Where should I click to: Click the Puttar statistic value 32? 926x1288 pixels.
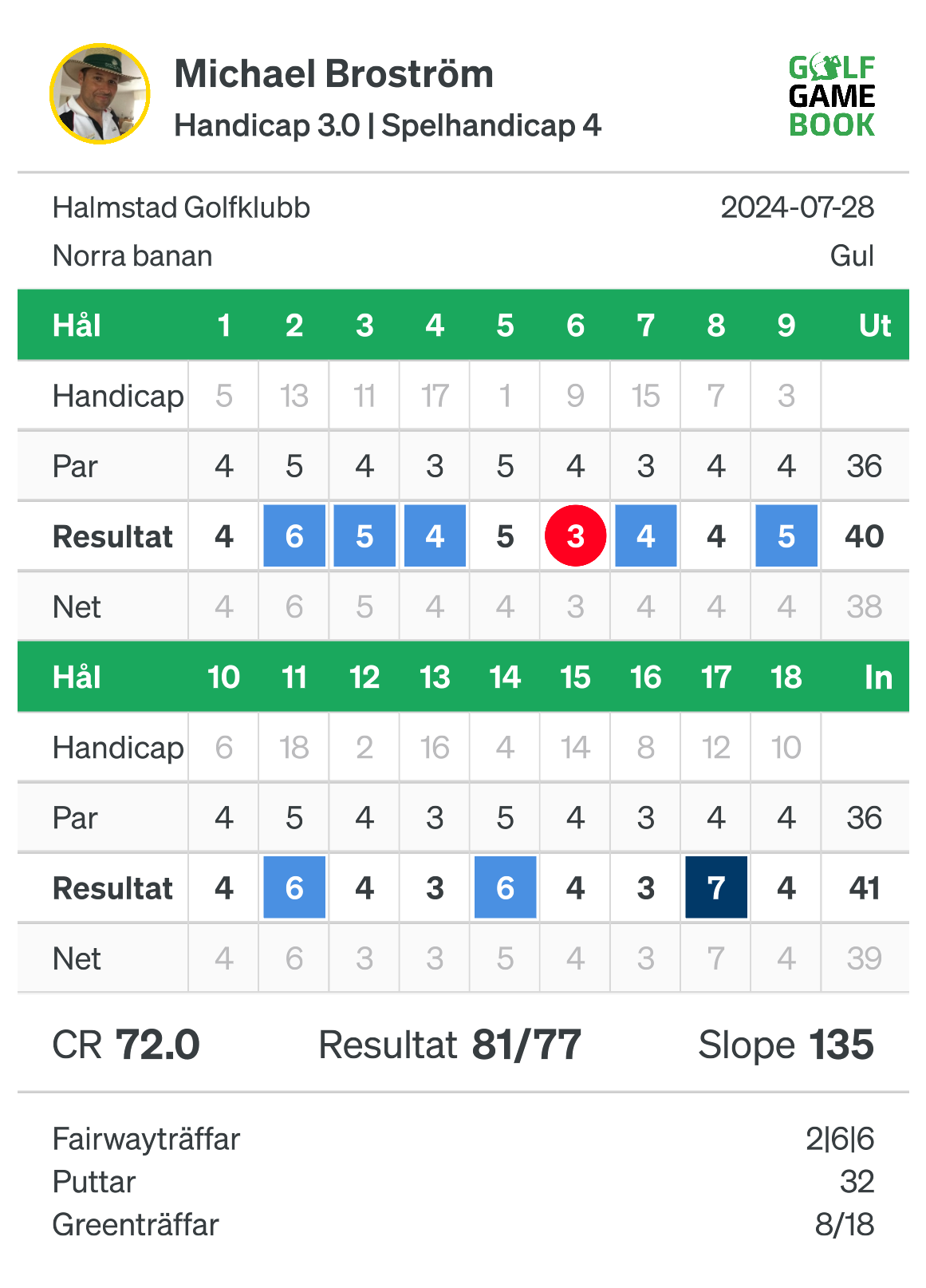[x=857, y=1182]
